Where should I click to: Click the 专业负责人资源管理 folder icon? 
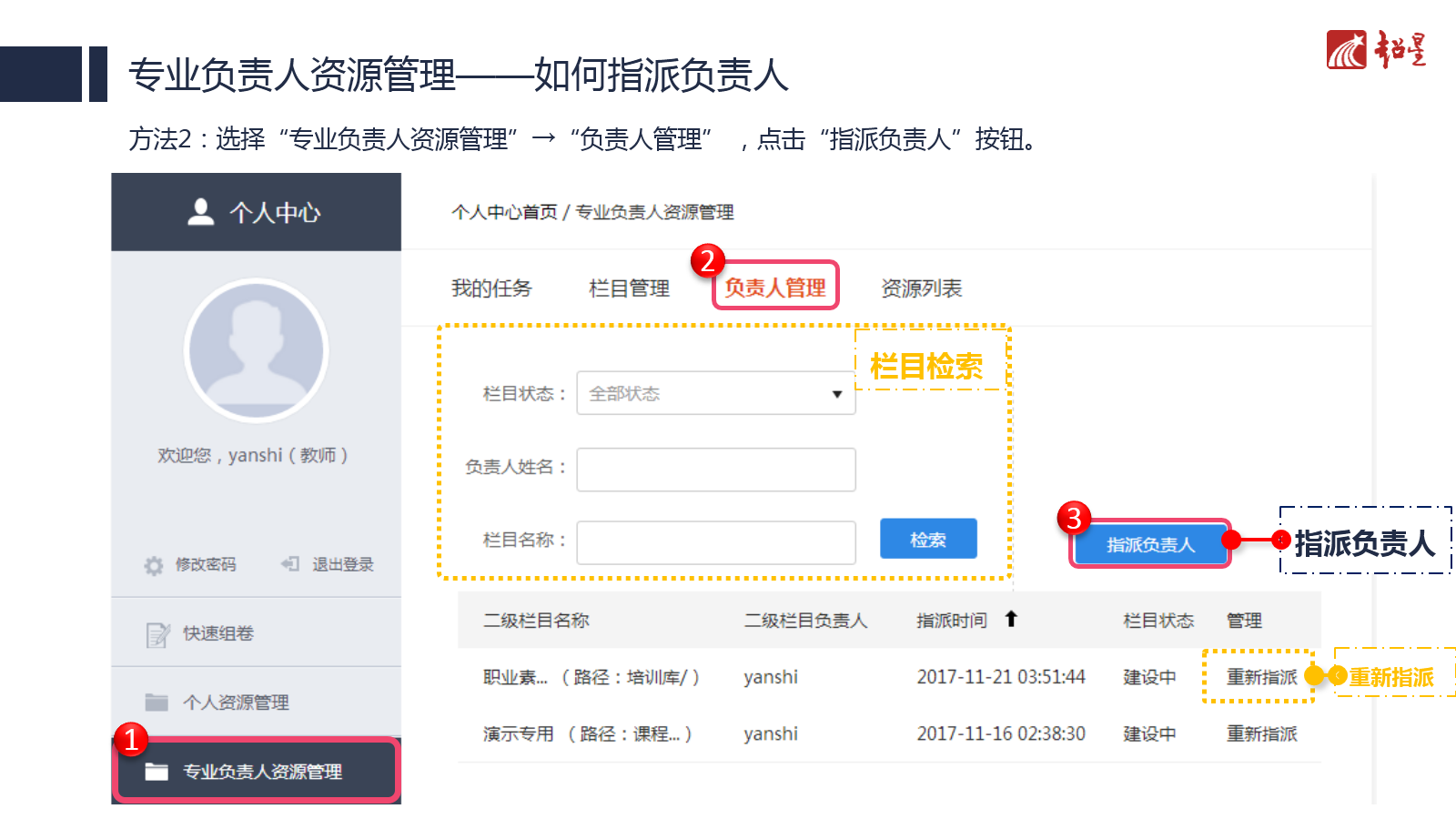click(x=157, y=772)
